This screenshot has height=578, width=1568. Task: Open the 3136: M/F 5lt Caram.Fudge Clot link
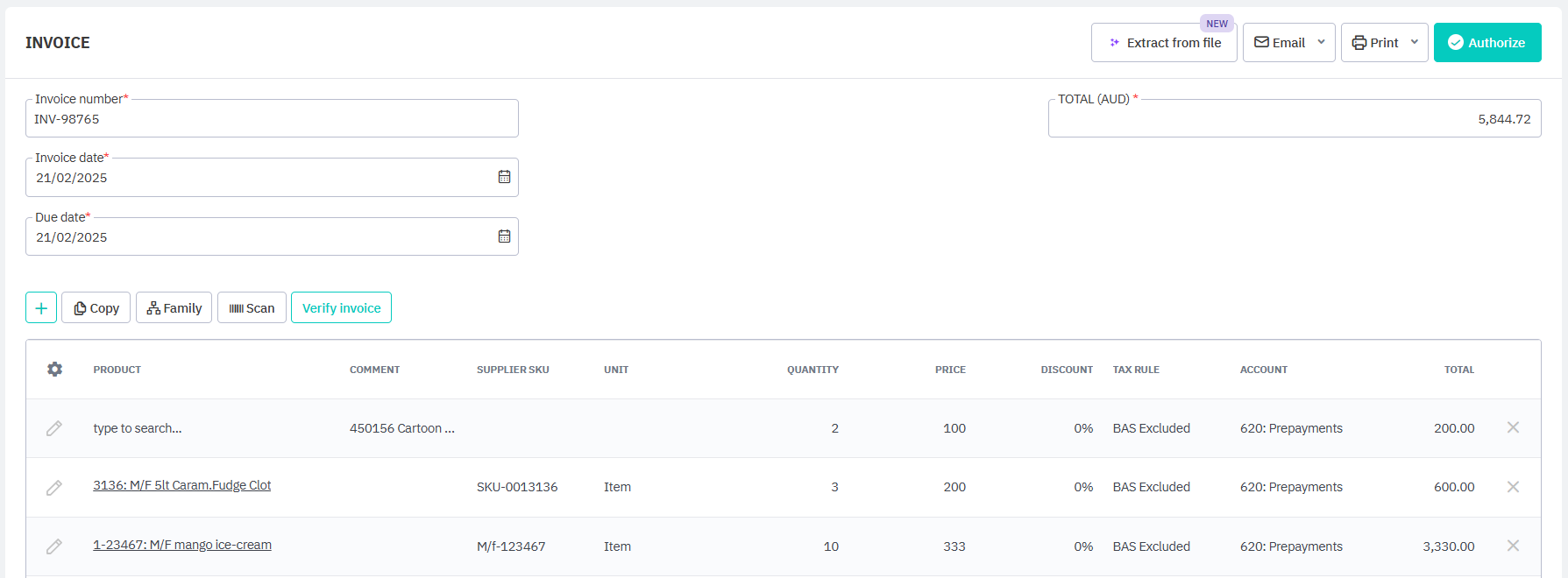[x=182, y=485]
